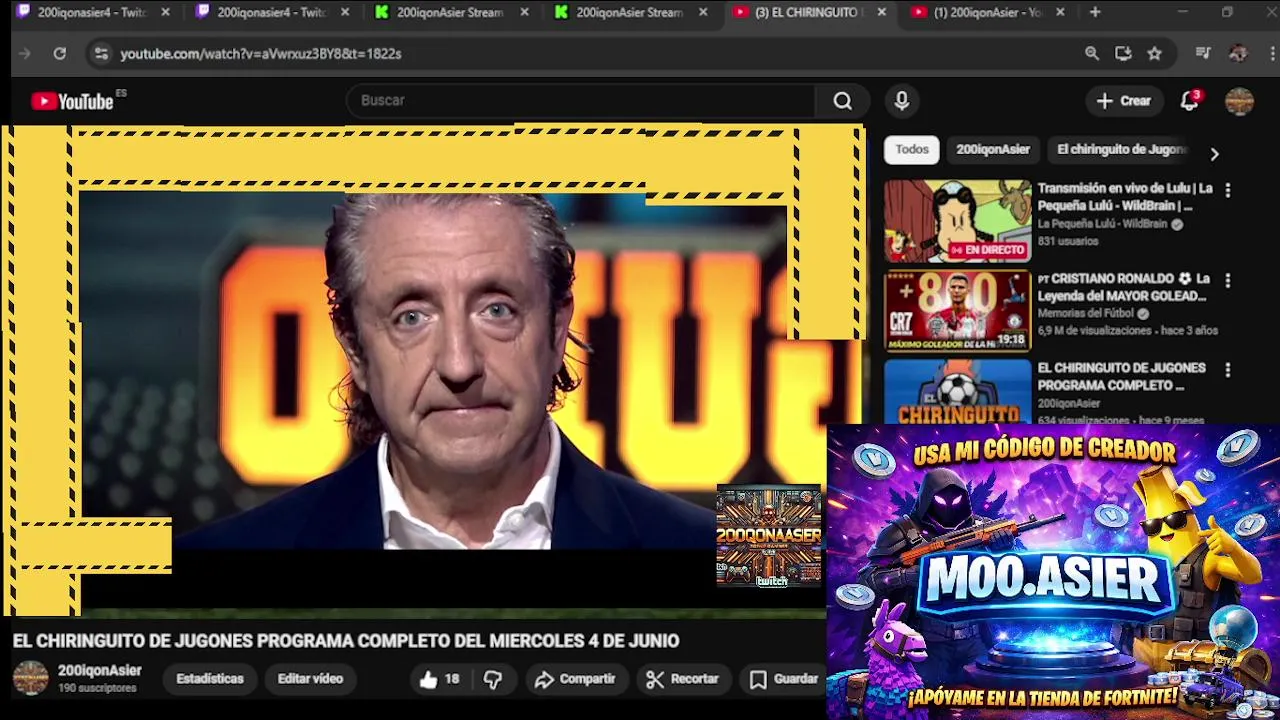Select the Todos filter chip
Screen dimensions: 1280x720
tap(912, 149)
